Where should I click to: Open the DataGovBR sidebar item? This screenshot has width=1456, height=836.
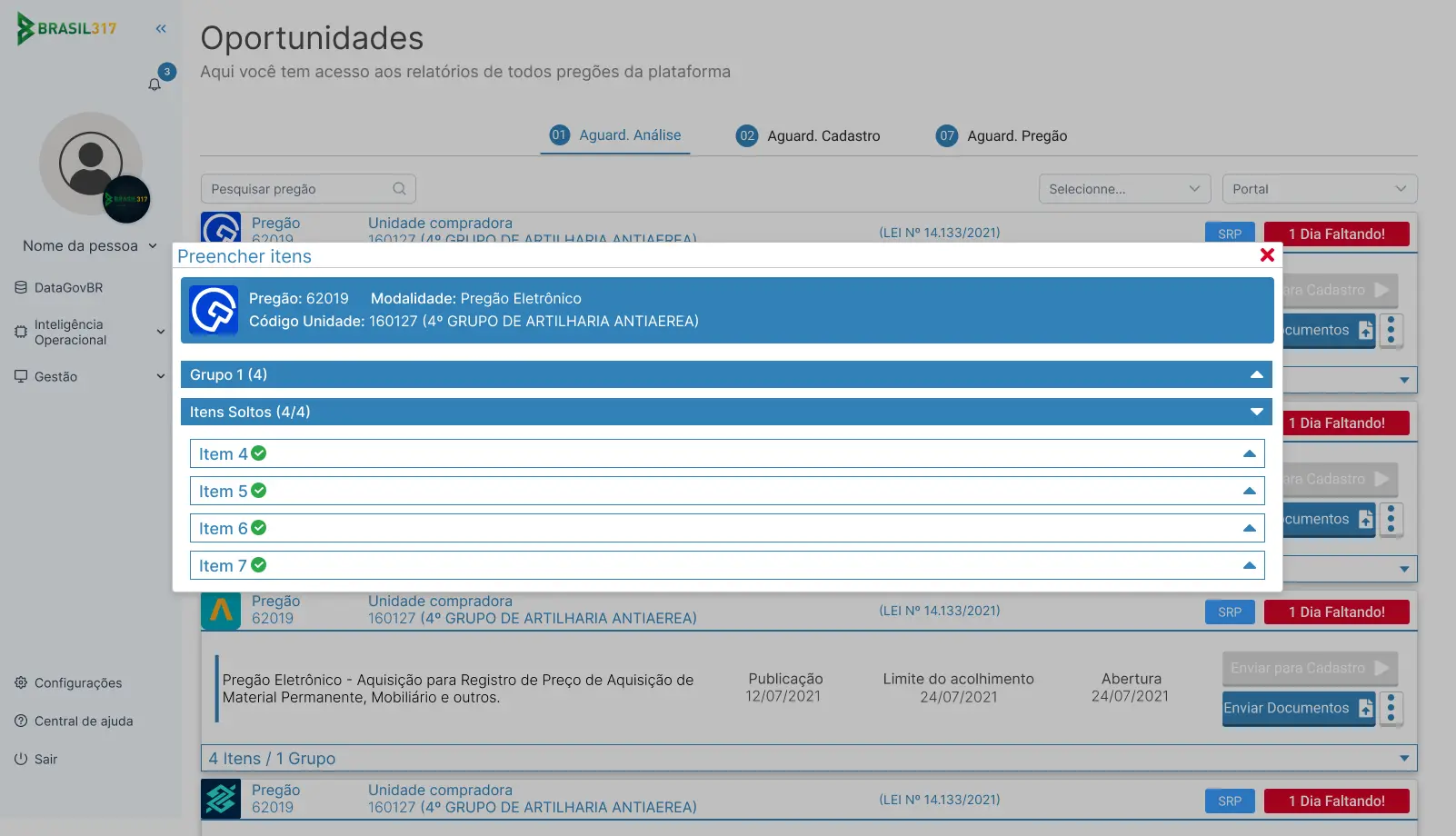[68, 288]
